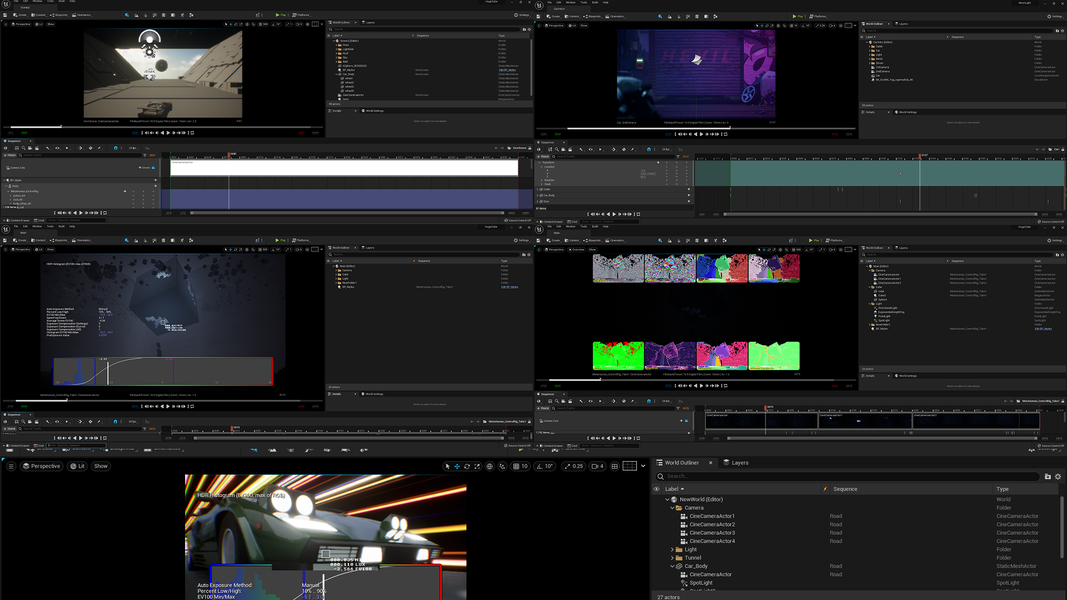Screen dimensions: 1067x600
Task: Click top-left viewport scrub bar
Action: (x=163, y=127)
